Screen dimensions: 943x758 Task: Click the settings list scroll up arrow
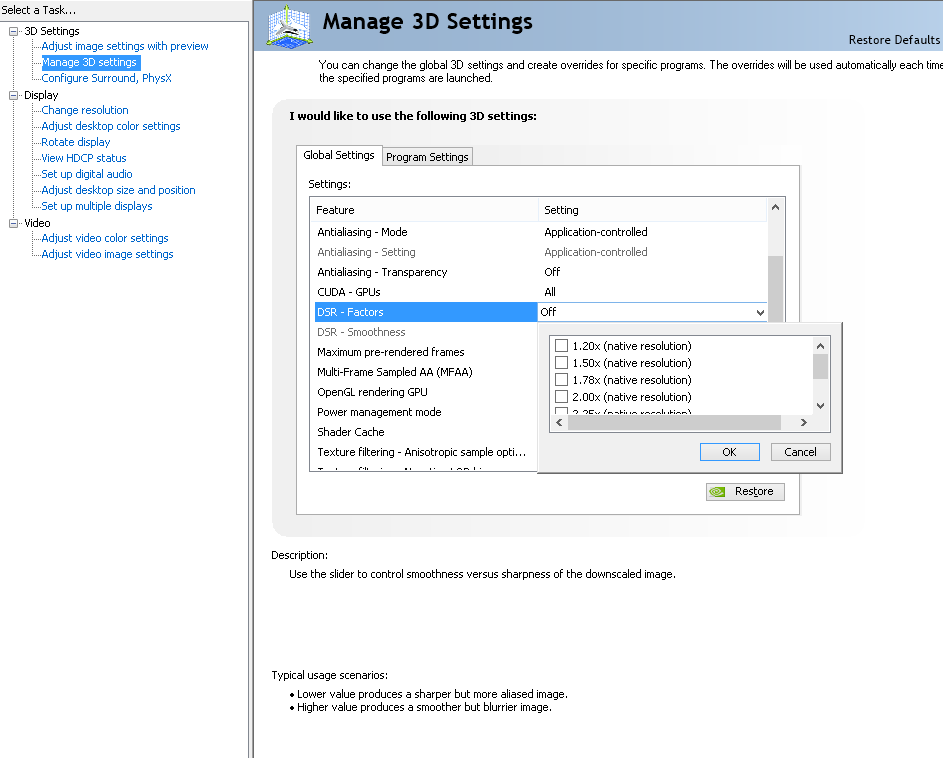tap(775, 208)
